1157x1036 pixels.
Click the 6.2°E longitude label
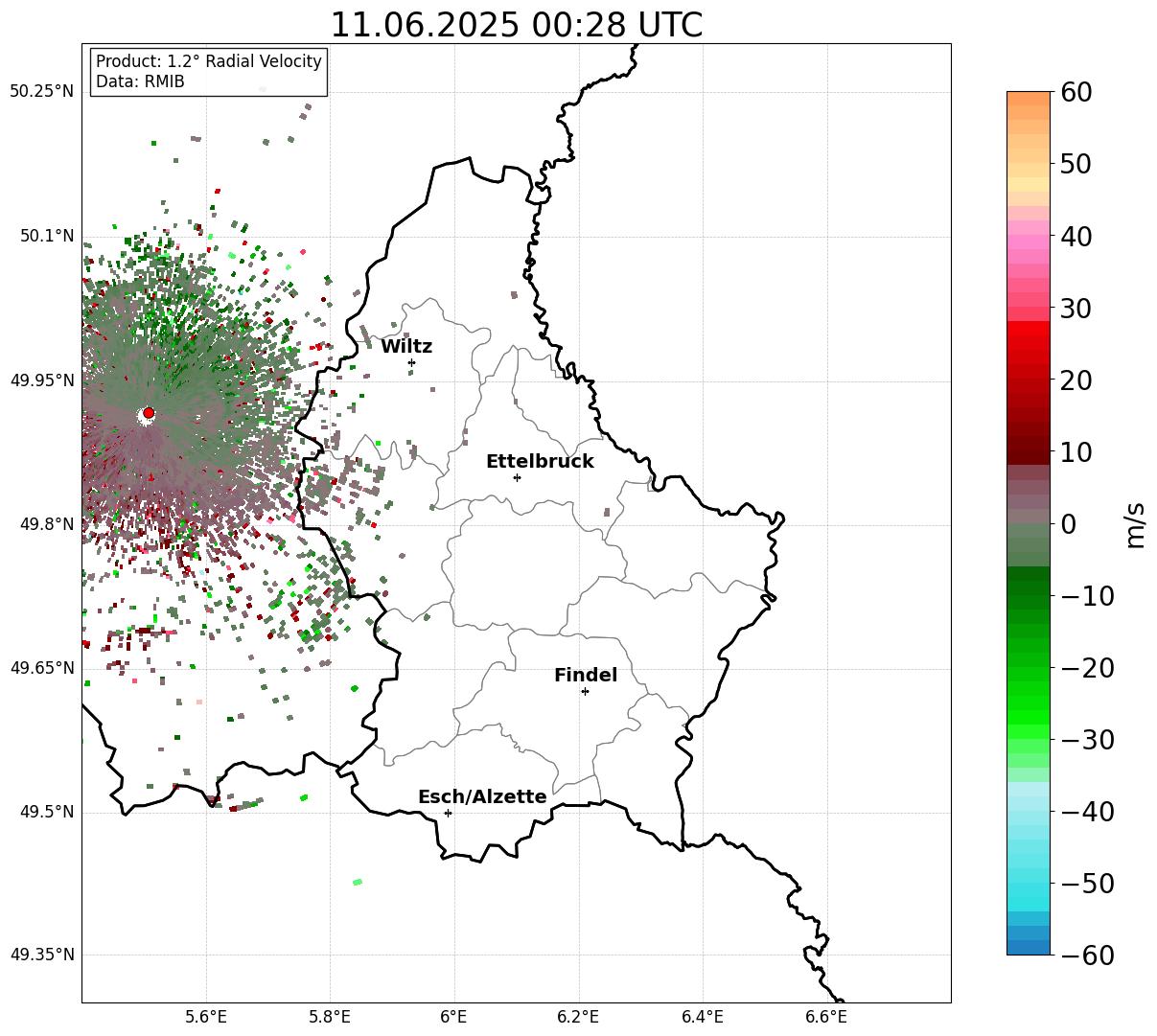pos(578,1018)
